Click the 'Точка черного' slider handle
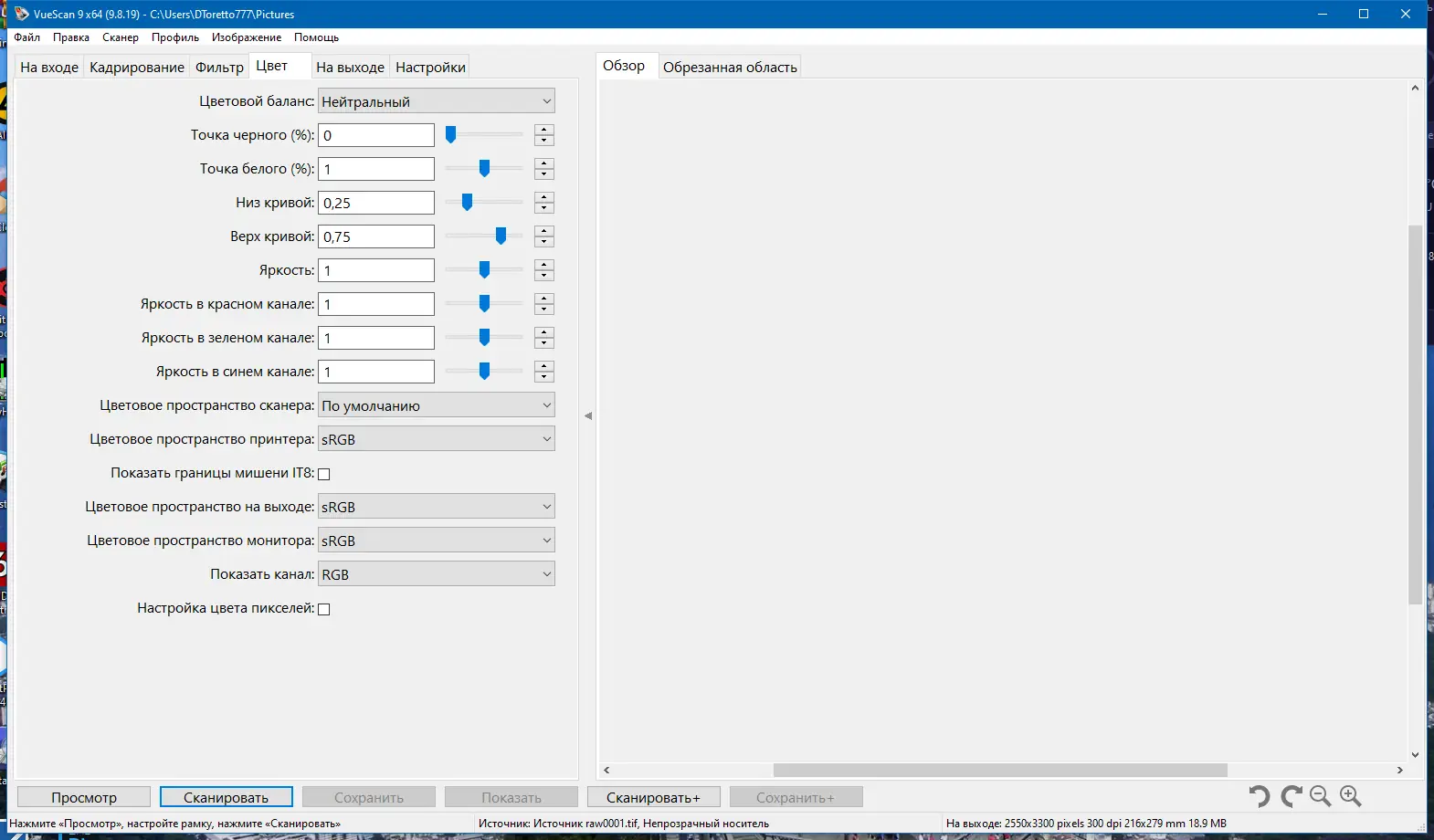 tap(450, 135)
